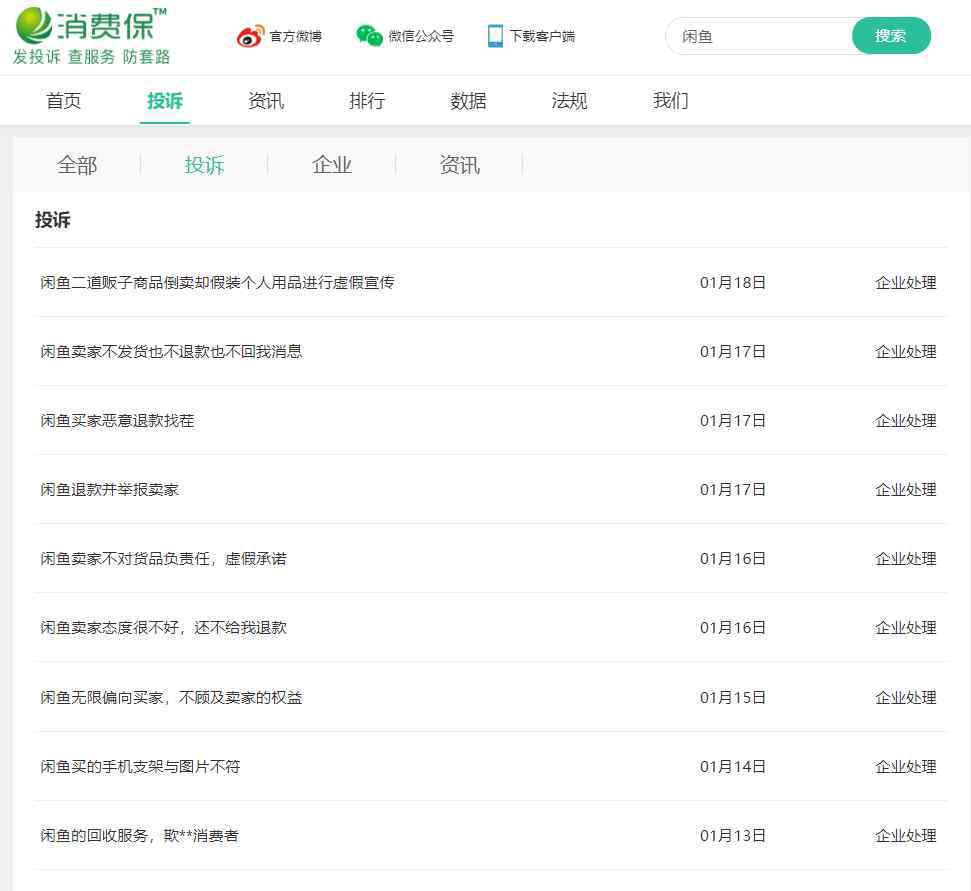The height and width of the screenshot is (891, 971).
Task: Click the 消费保 logo
Action: [90, 25]
